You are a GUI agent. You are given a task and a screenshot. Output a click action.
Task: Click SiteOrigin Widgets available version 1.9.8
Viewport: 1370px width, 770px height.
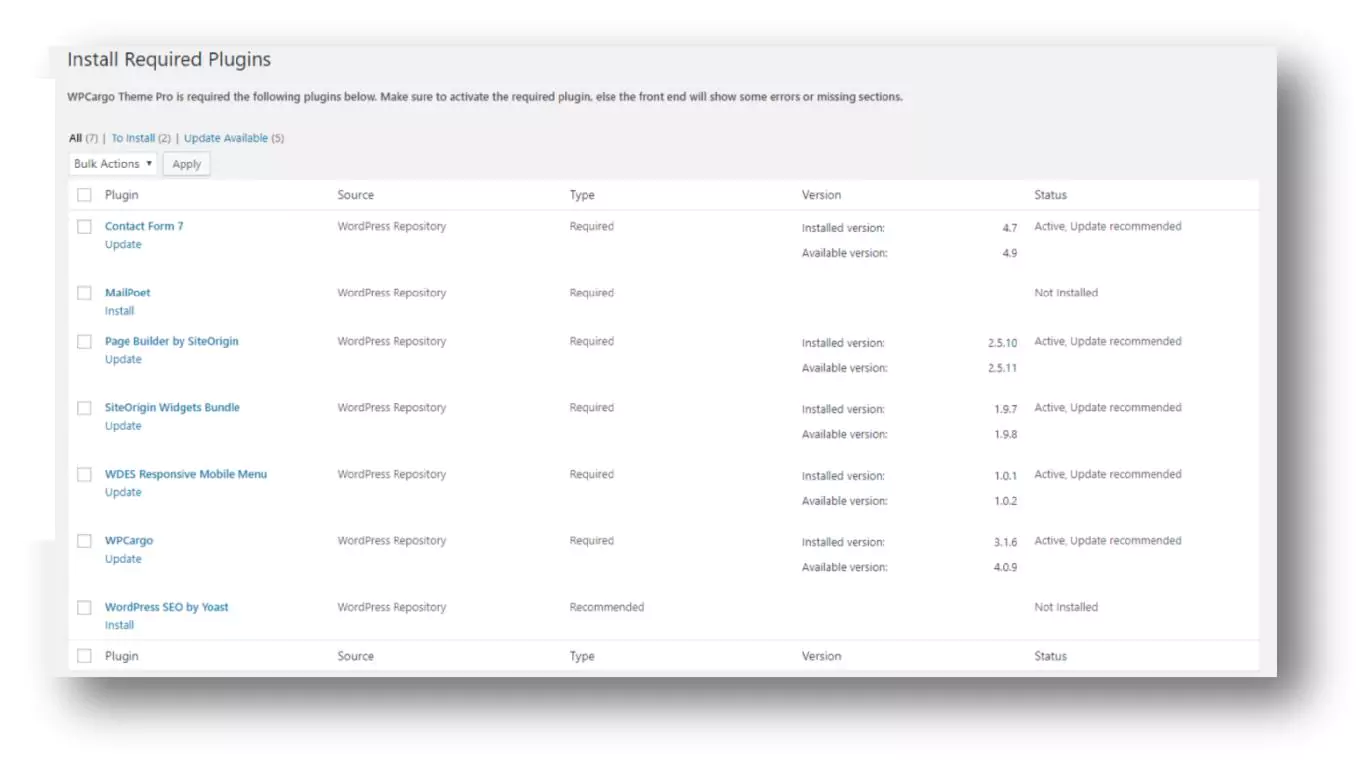(x=1006, y=434)
